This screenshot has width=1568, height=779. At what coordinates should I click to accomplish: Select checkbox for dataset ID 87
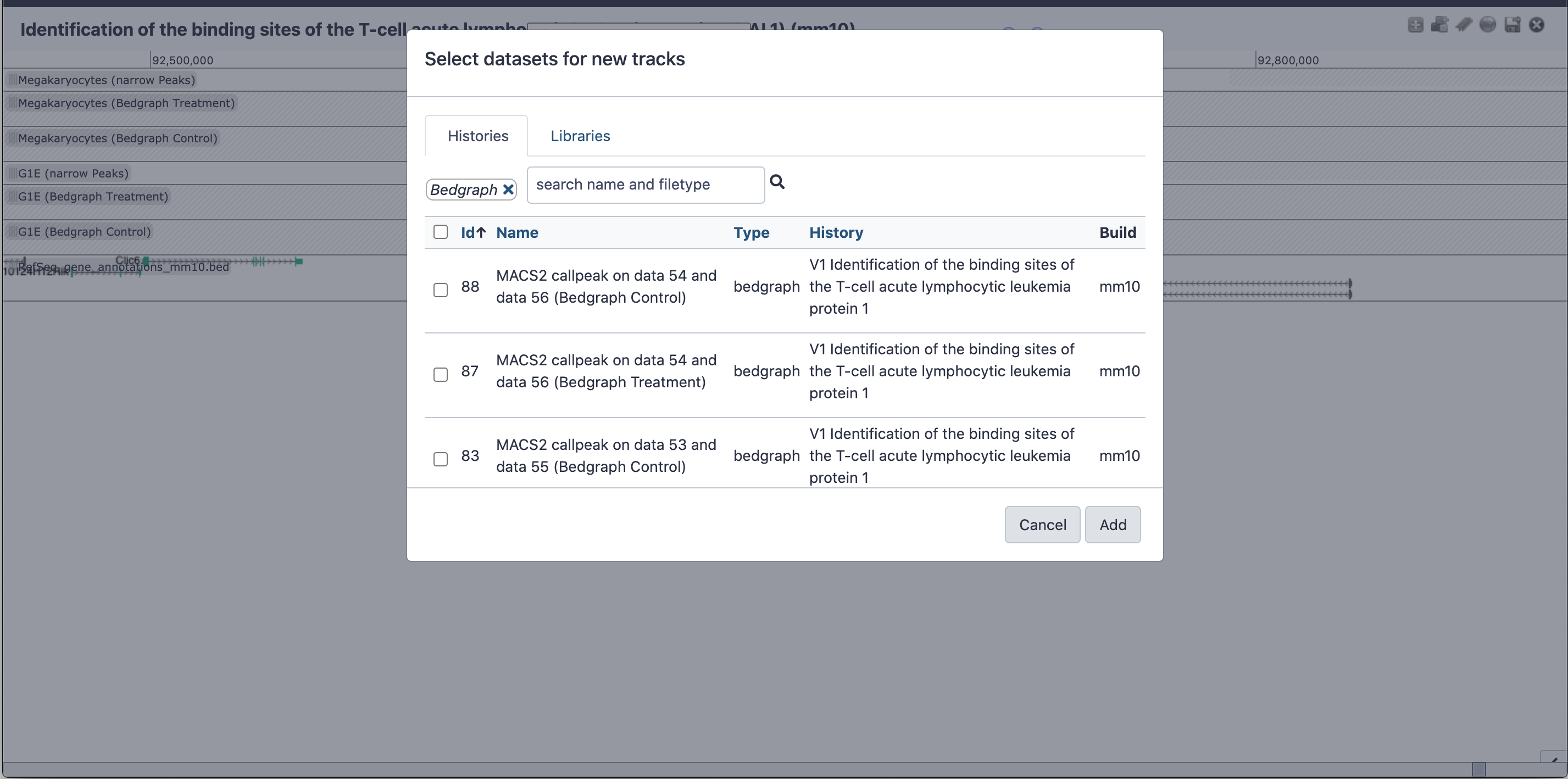[x=440, y=374]
